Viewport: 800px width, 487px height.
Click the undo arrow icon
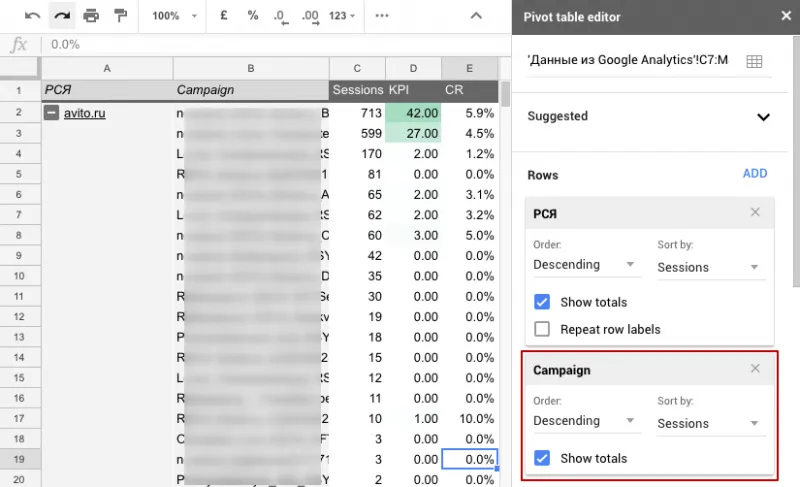coord(32,16)
